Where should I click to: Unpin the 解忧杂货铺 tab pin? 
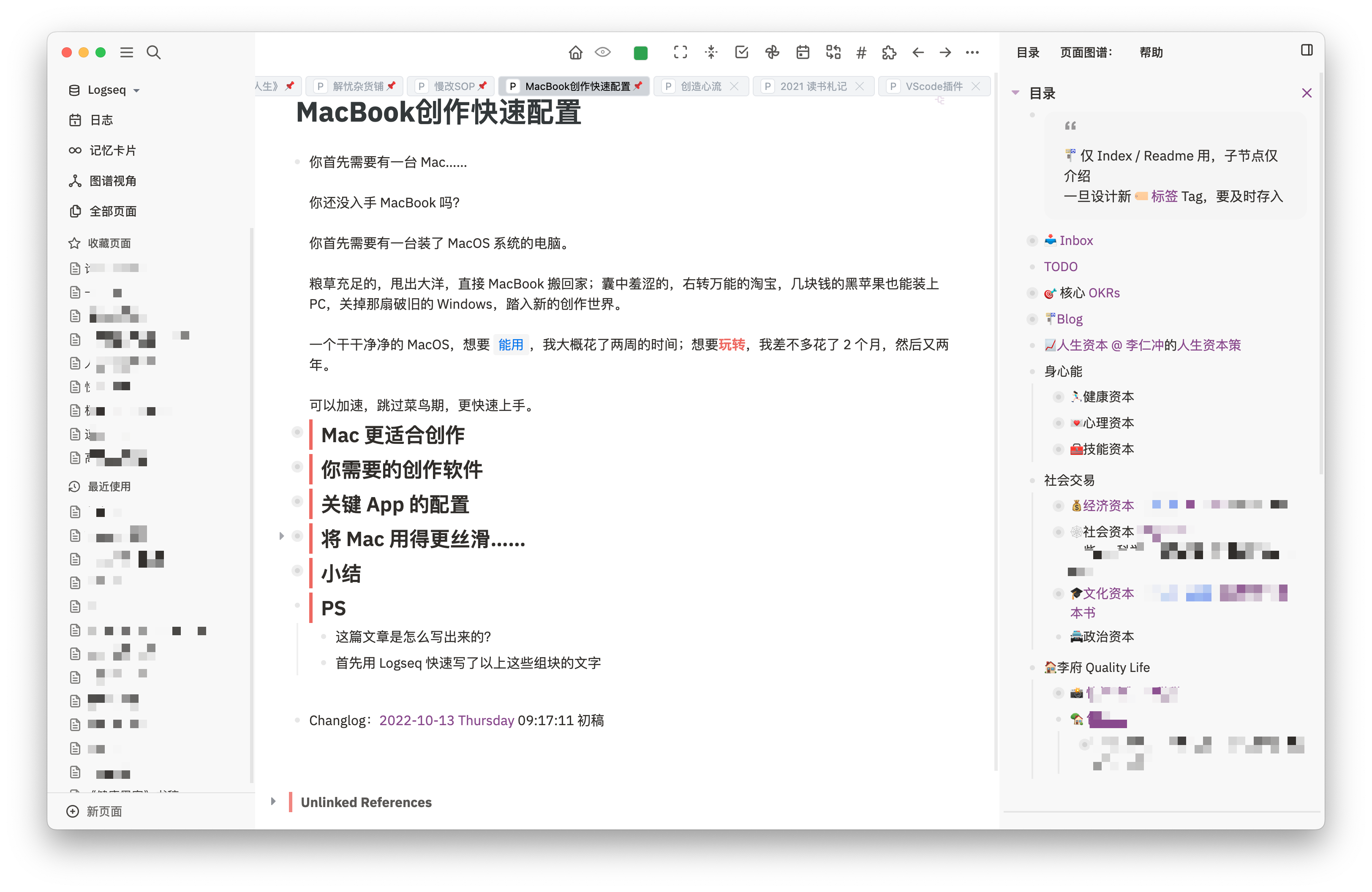[392, 86]
